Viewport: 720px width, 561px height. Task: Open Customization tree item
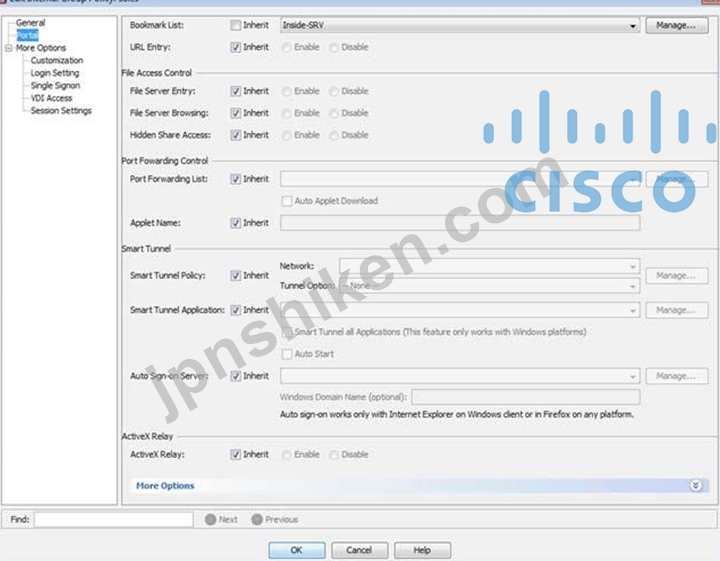tap(57, 60)
